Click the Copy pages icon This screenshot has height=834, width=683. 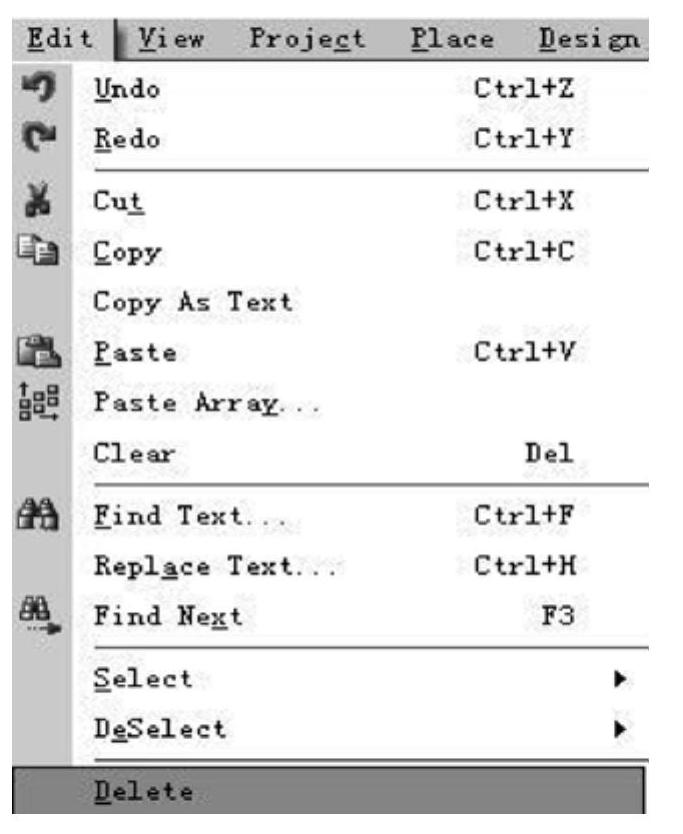(x=38, y=249)
